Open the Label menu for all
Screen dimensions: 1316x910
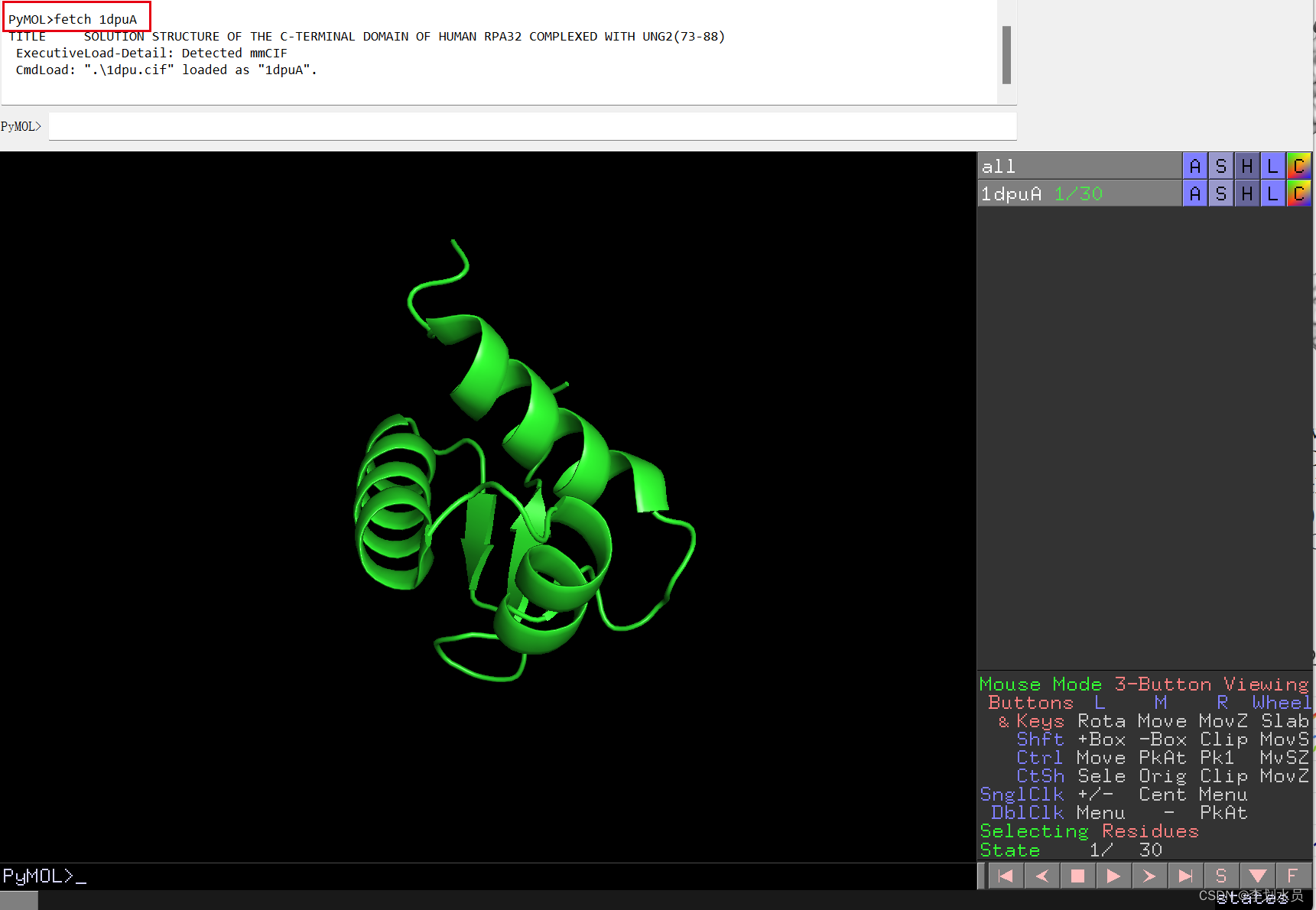(1273, 166)
